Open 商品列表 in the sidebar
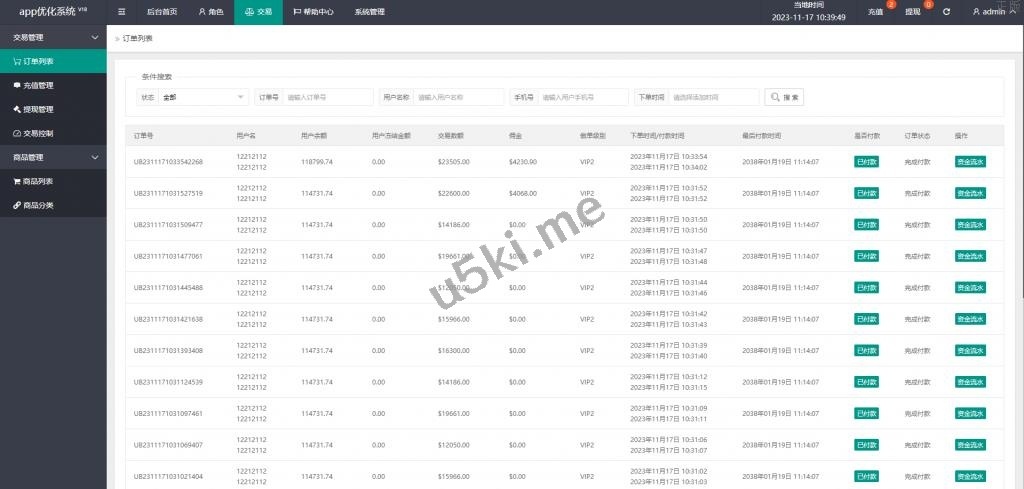1024x489 pixels. point(38,181)
